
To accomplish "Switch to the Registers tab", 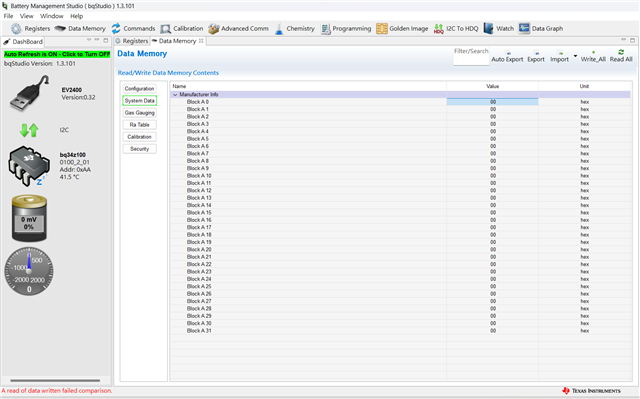I will click(x=131, y=41).
